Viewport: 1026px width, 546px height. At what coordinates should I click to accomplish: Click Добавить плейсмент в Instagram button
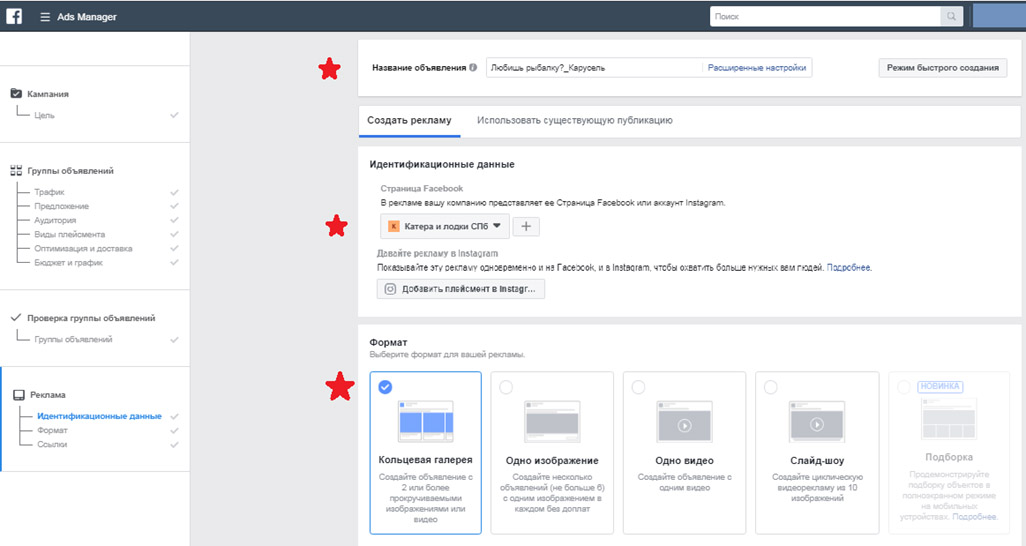tap(461, 289)
